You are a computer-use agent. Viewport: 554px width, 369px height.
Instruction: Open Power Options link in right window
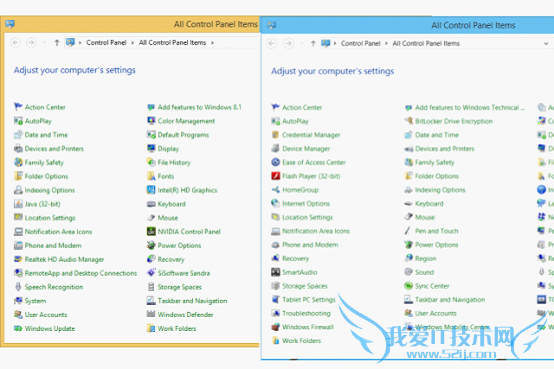pyautogui.click(x=437, y=245)
